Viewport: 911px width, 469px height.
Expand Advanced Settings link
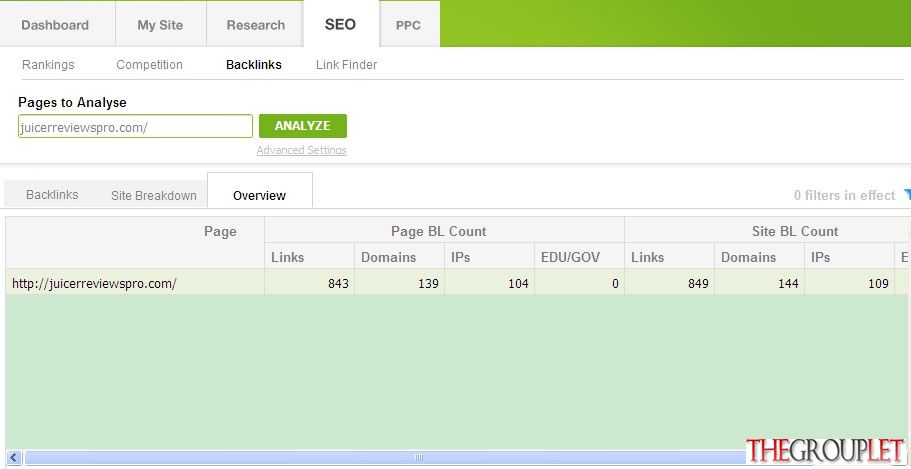click(302, 150)
